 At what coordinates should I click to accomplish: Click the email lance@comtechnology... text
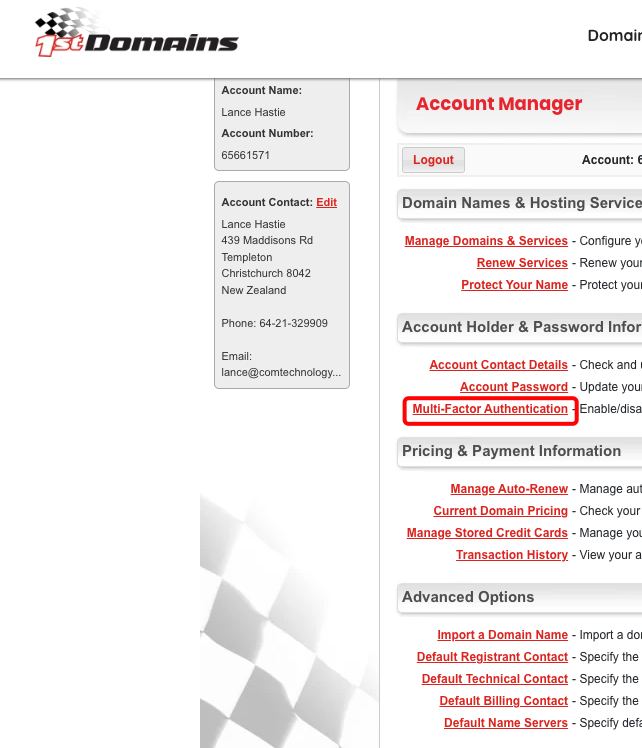[x=281, y=373]
